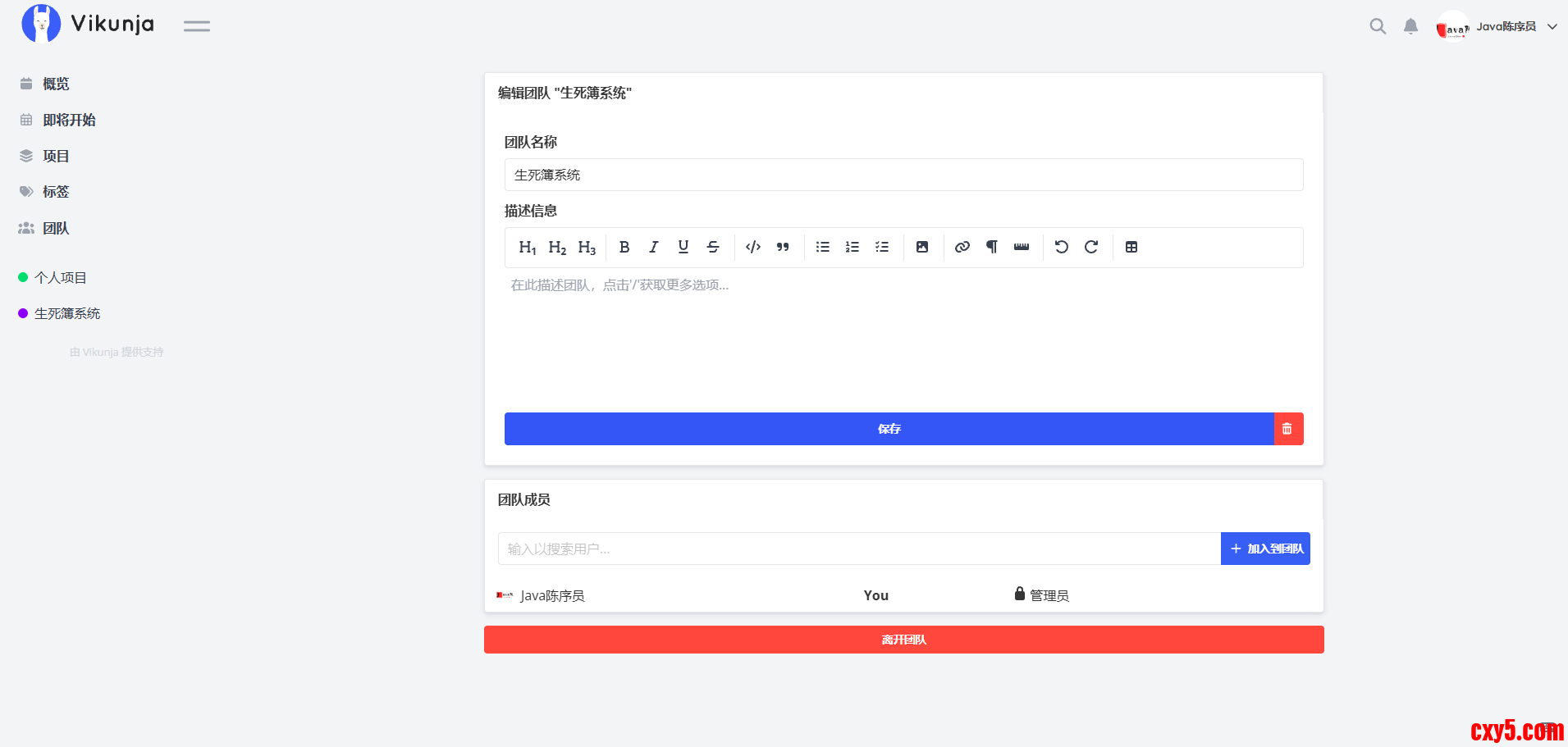Click the 'You' label in member row
The width and height of the screenshot is (1568, 747).
pyautogui.click(x=876, y=595)
